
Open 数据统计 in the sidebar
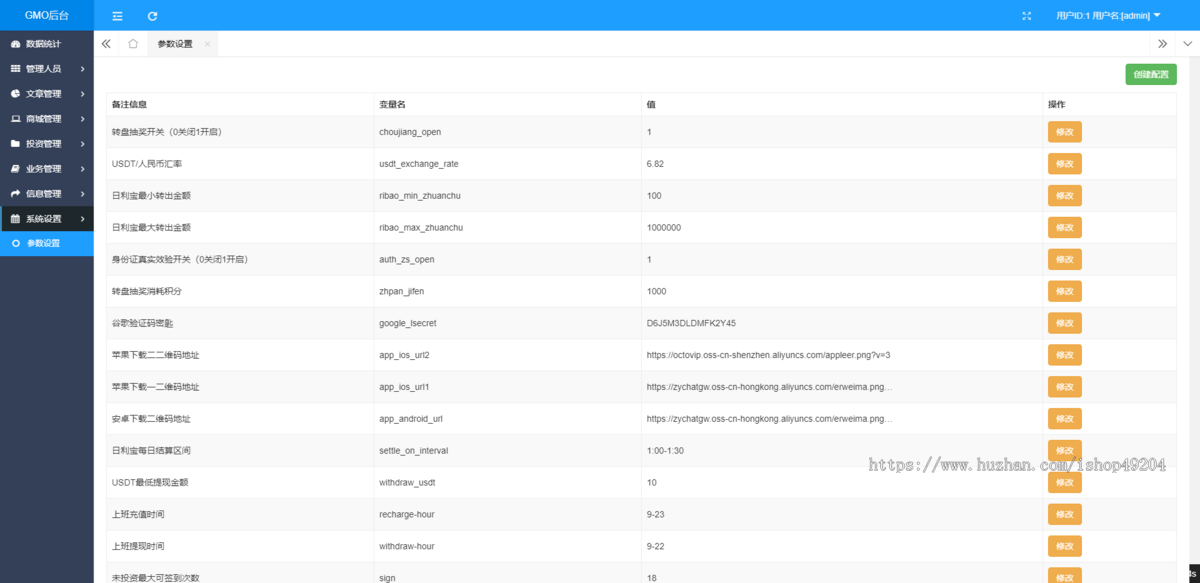tap(47, 44)
